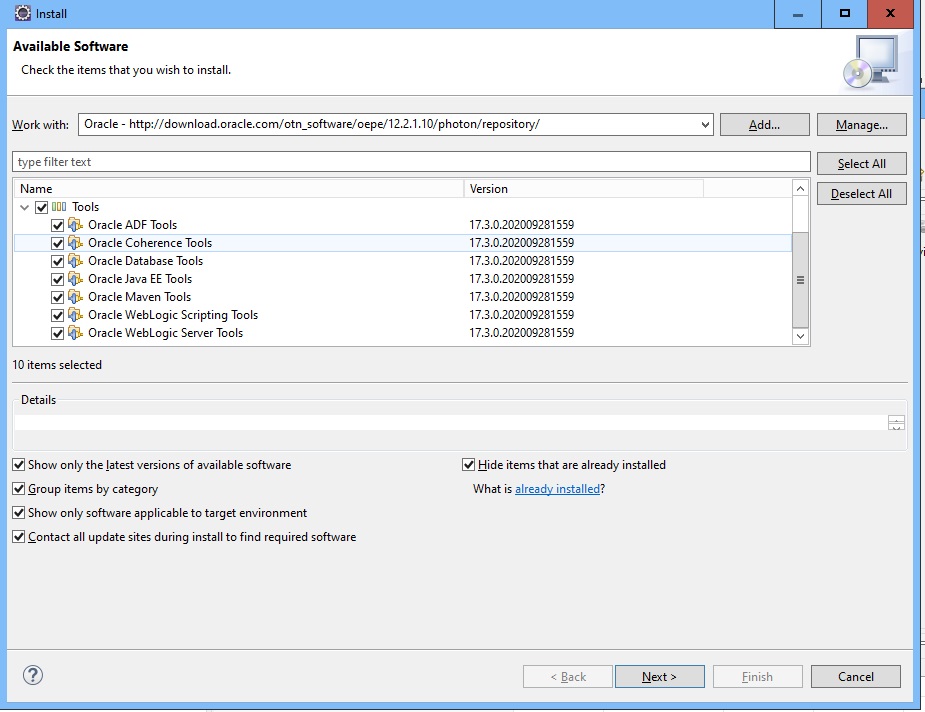
Task: Click the Oracle WebLogic Scripting Tools feature icon
Action: click(x=75, y=314)
